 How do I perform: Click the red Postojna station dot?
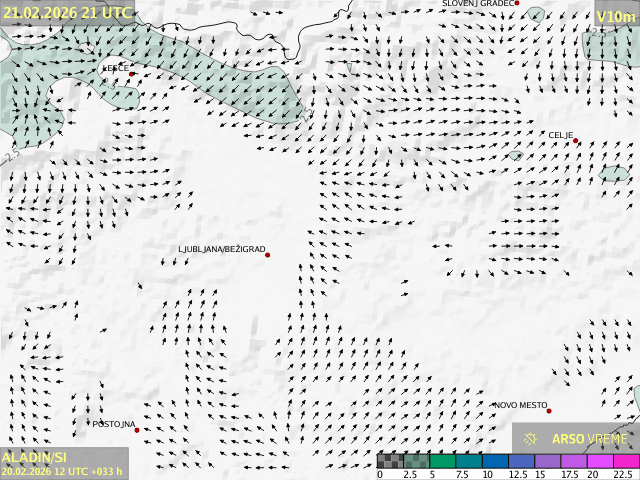click(x=137, y=430)
